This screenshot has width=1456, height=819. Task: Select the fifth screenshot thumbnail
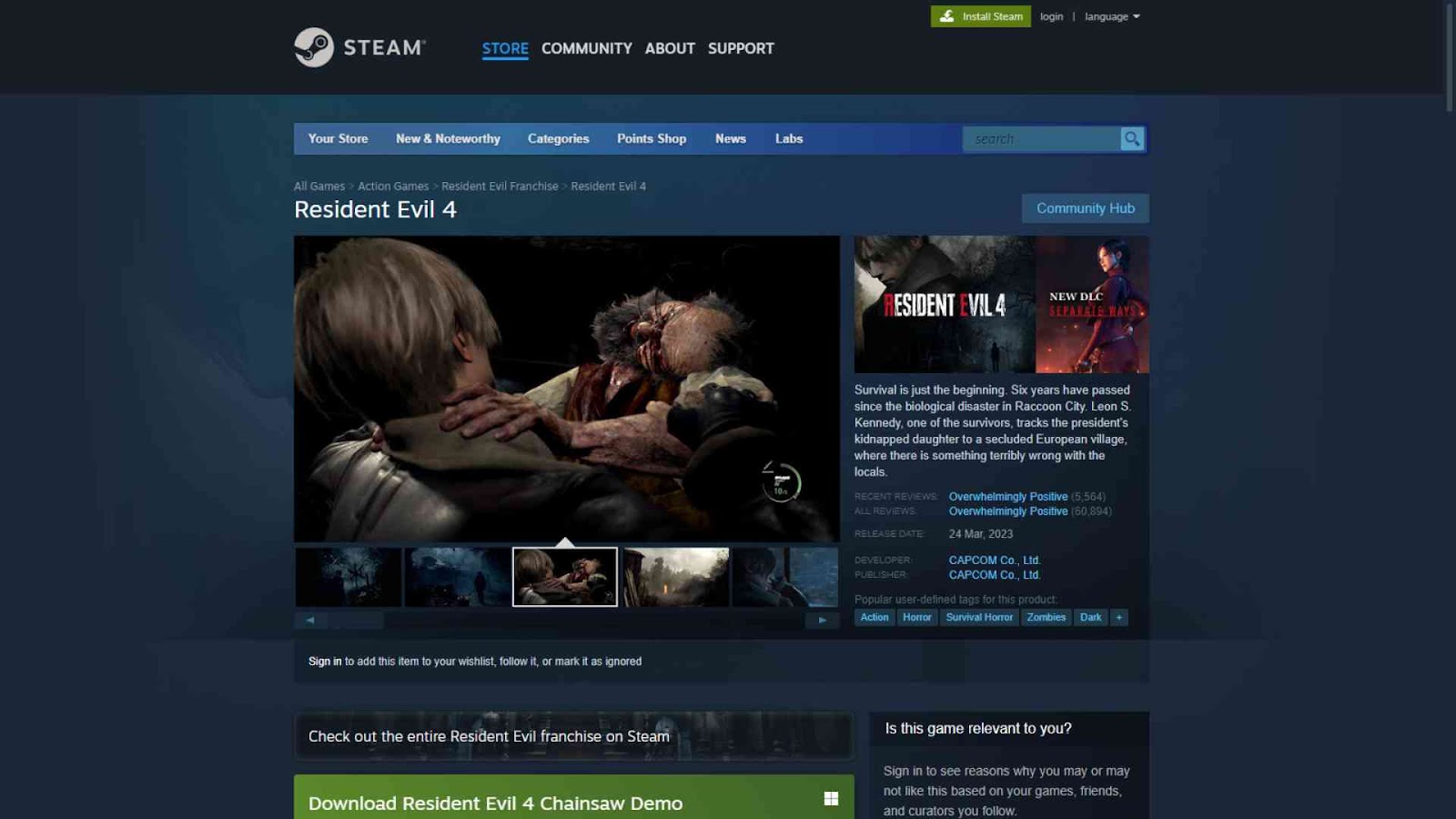point(785,577)
